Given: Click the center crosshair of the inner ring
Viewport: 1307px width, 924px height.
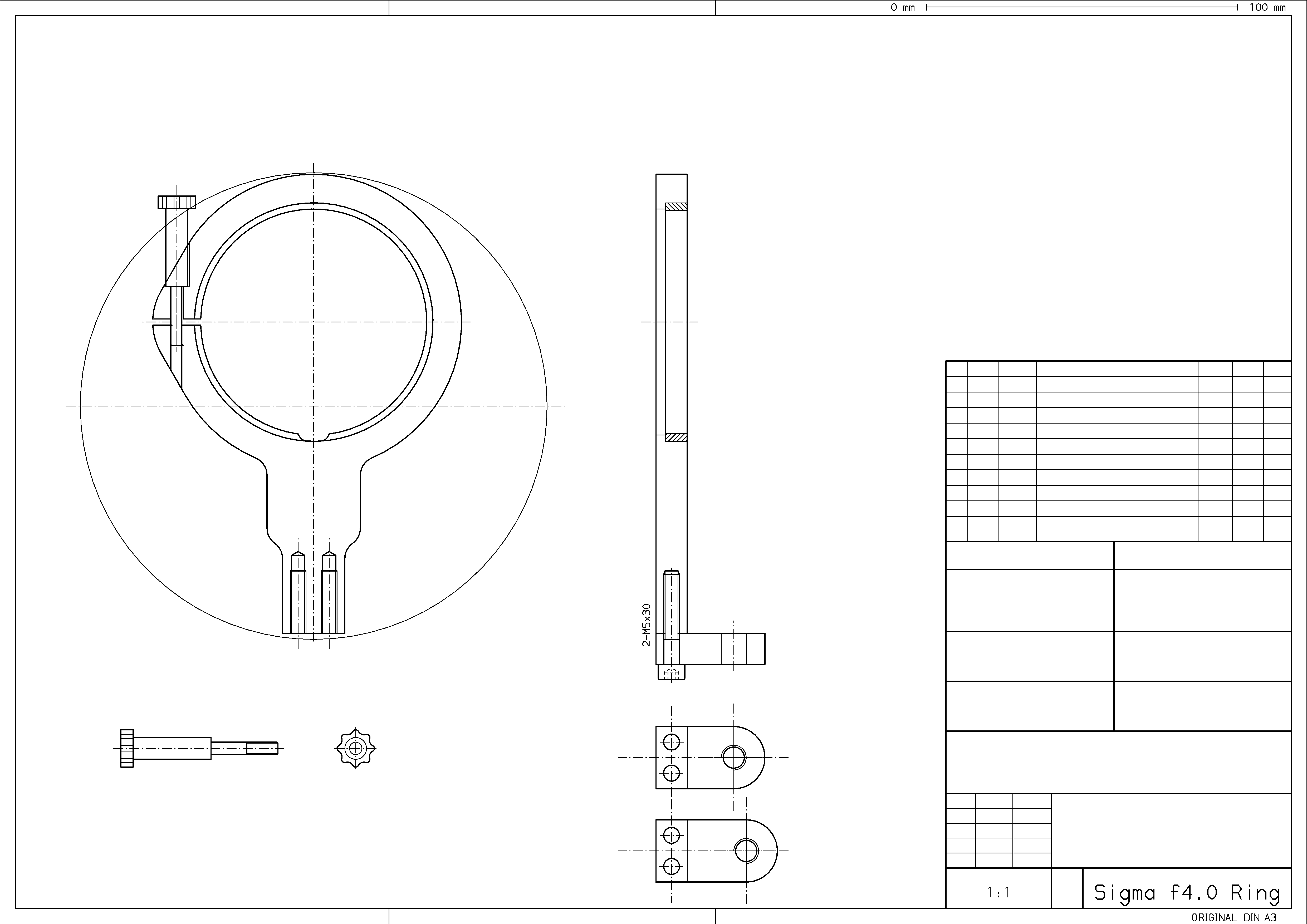Looking at the screenshot, I should coord(314,322).
